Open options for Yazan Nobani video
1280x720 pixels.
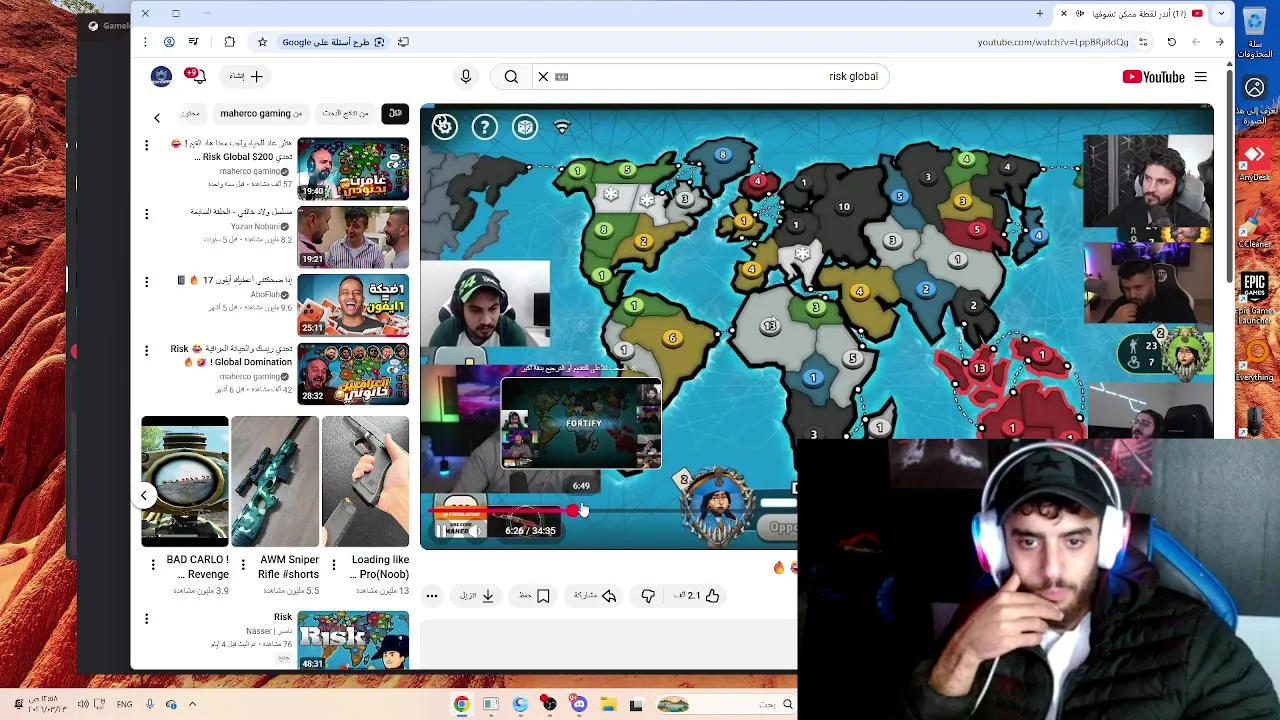pos(147,214)
